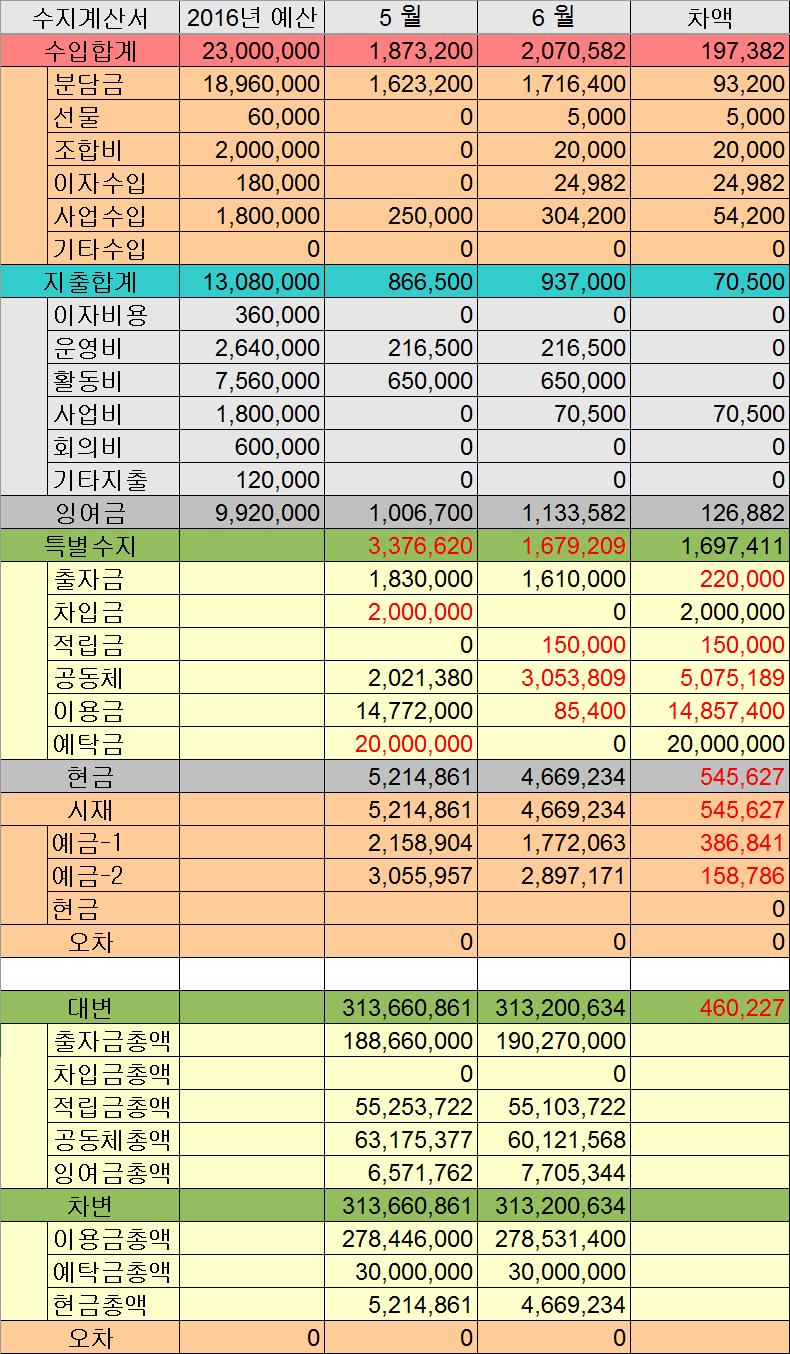Select 잉여금총액 6 월 value 7,705,344

tap(554, 1172)
